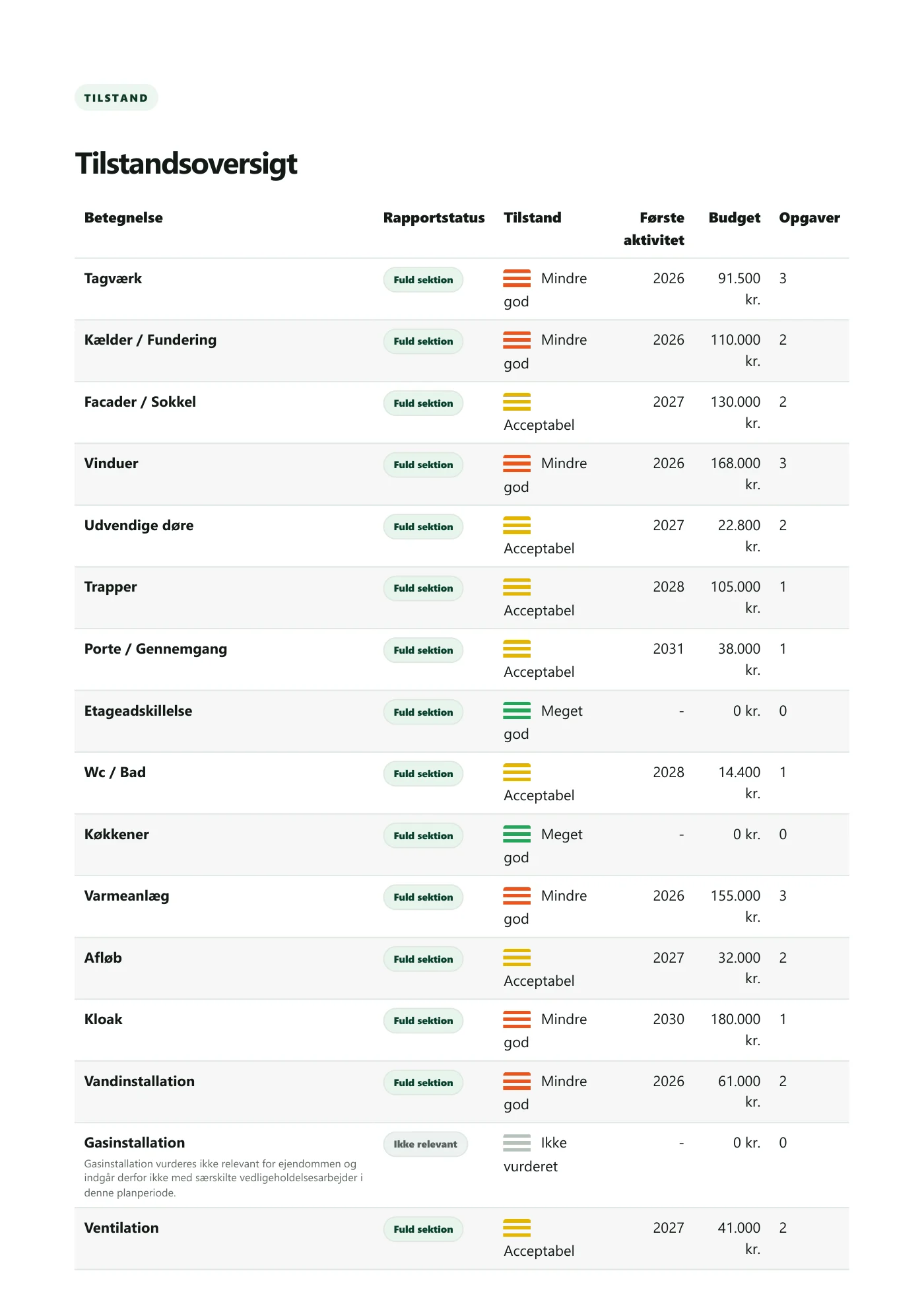
Task: Click the yellow condition icon for Ventilation
Action: pos(517,1227)
